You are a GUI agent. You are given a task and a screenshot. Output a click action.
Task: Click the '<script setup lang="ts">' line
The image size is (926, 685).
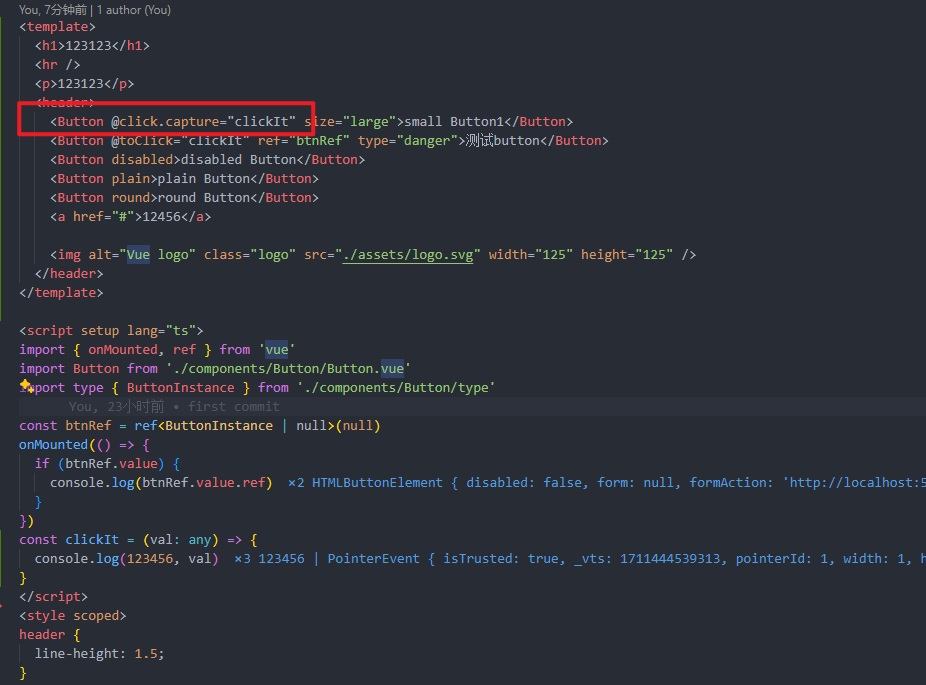tap(111, 331)
